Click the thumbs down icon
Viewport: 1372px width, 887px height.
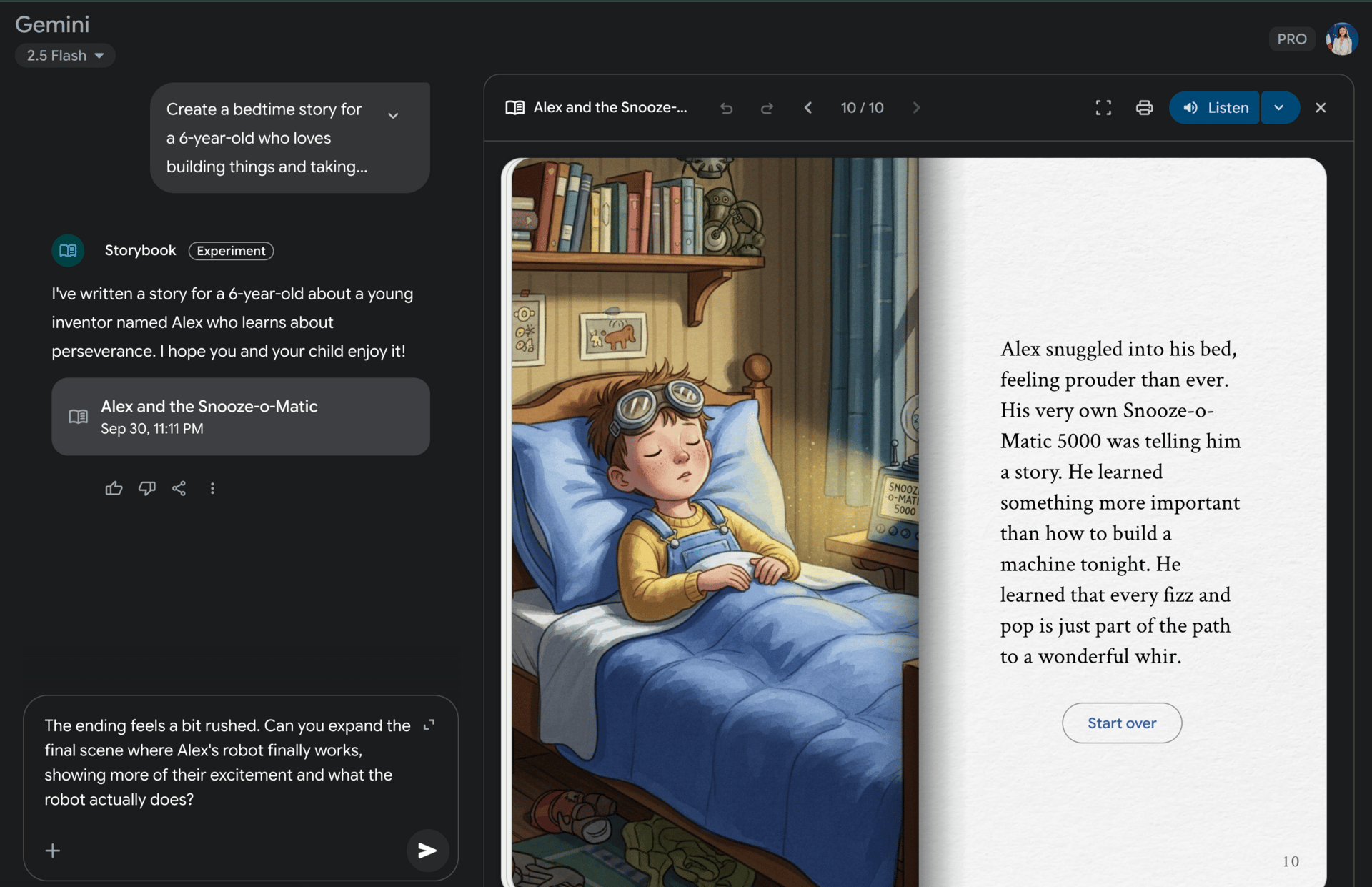(146, 488)
